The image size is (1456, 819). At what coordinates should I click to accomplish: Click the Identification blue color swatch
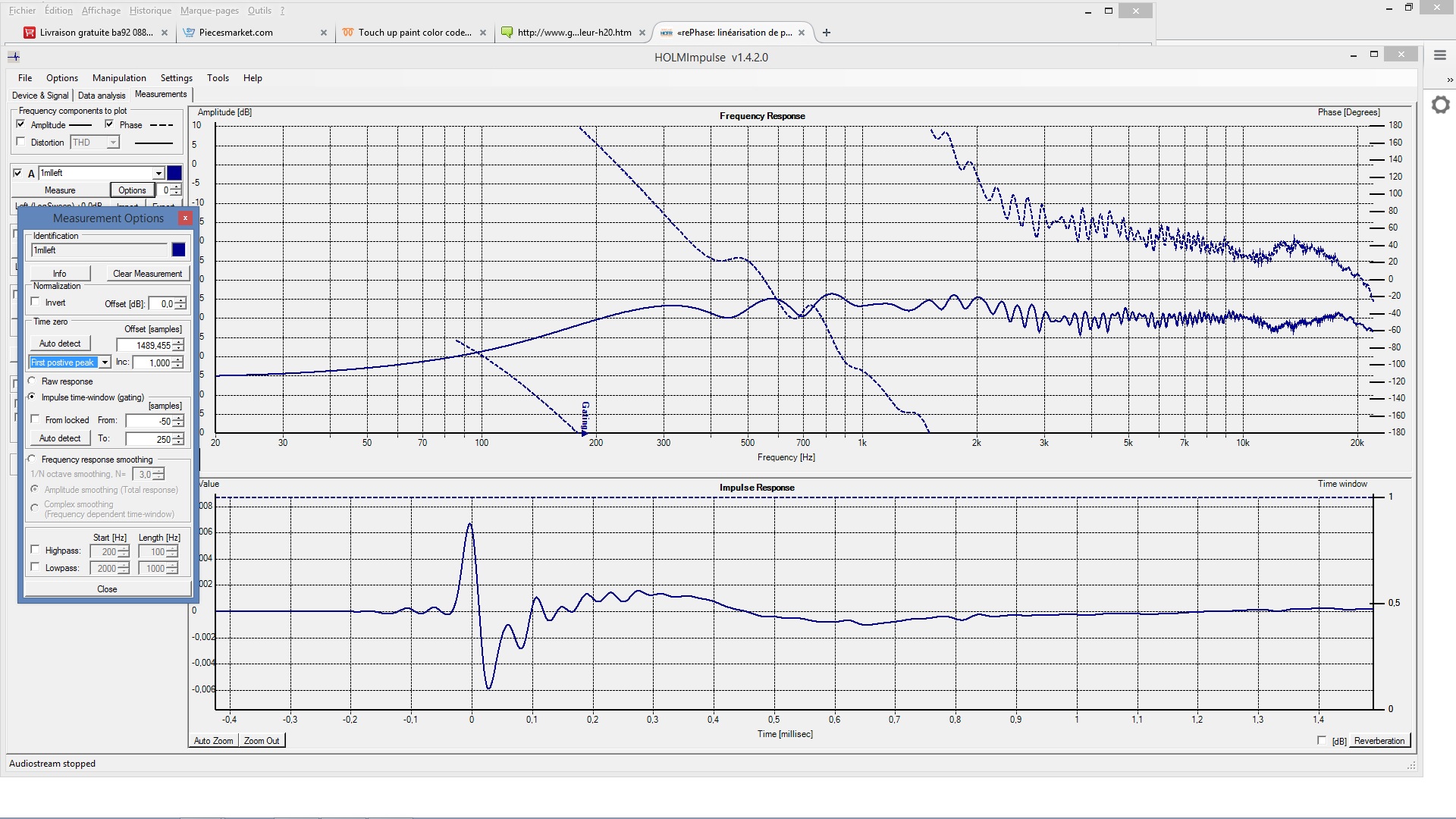click(x=179, y=249)
